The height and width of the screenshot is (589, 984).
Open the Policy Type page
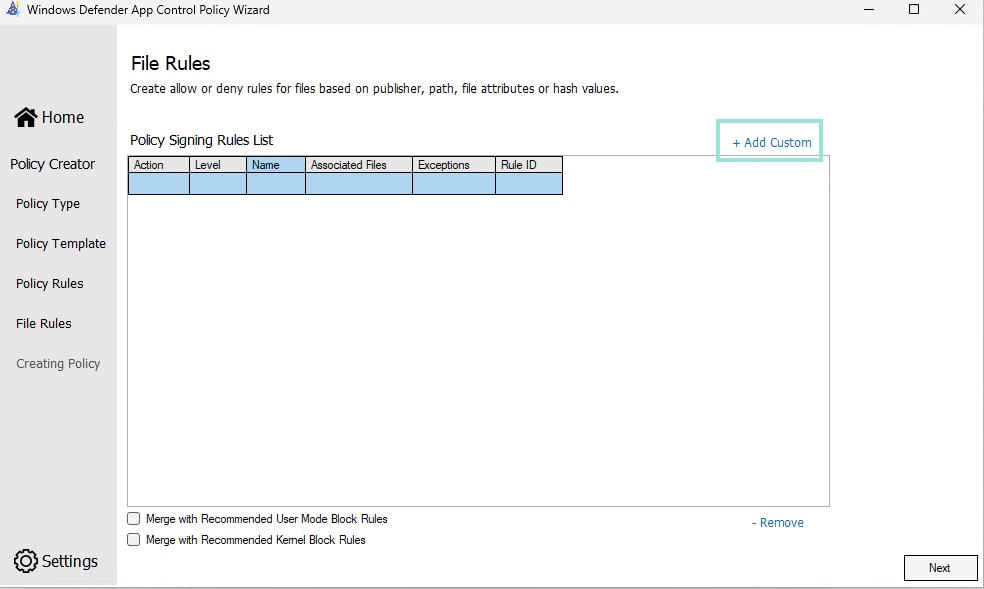tap(48, 204)
